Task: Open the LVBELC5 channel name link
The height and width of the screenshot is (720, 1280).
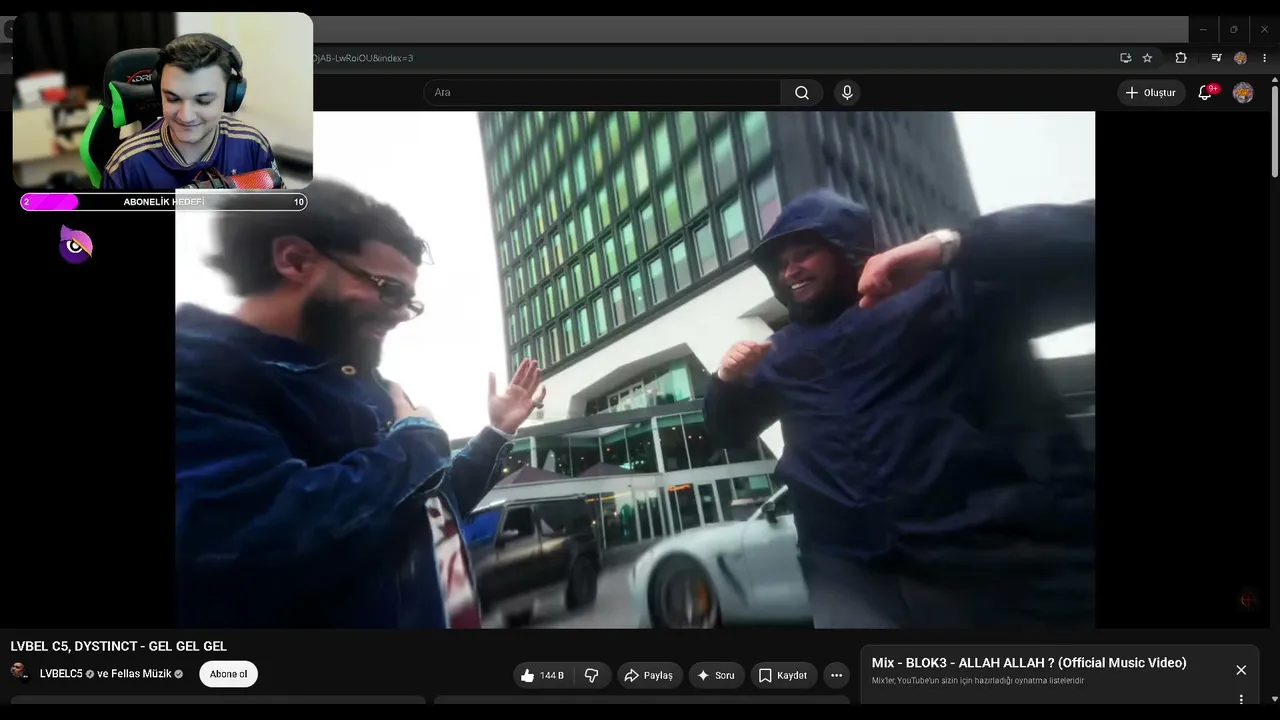Action: click(x=61, y=674)
